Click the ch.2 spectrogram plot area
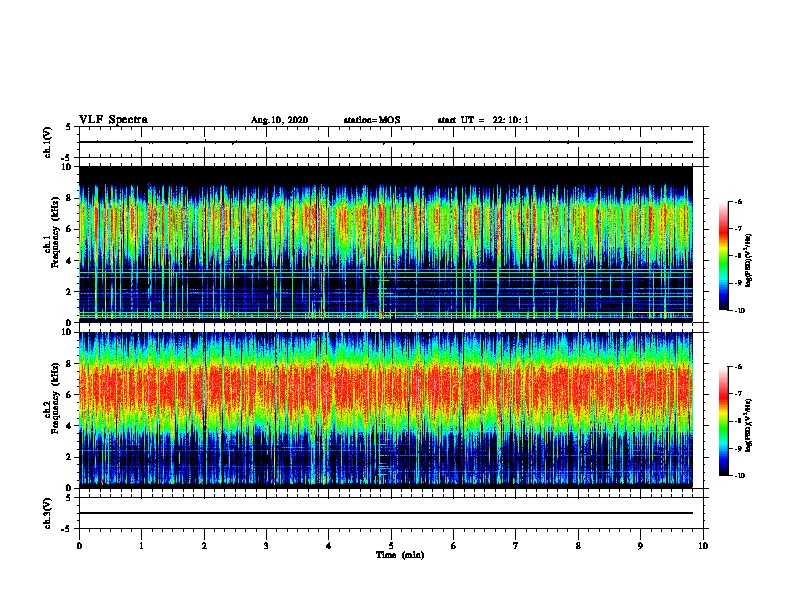This screenshot has height=612, width=792. point(386,410)
